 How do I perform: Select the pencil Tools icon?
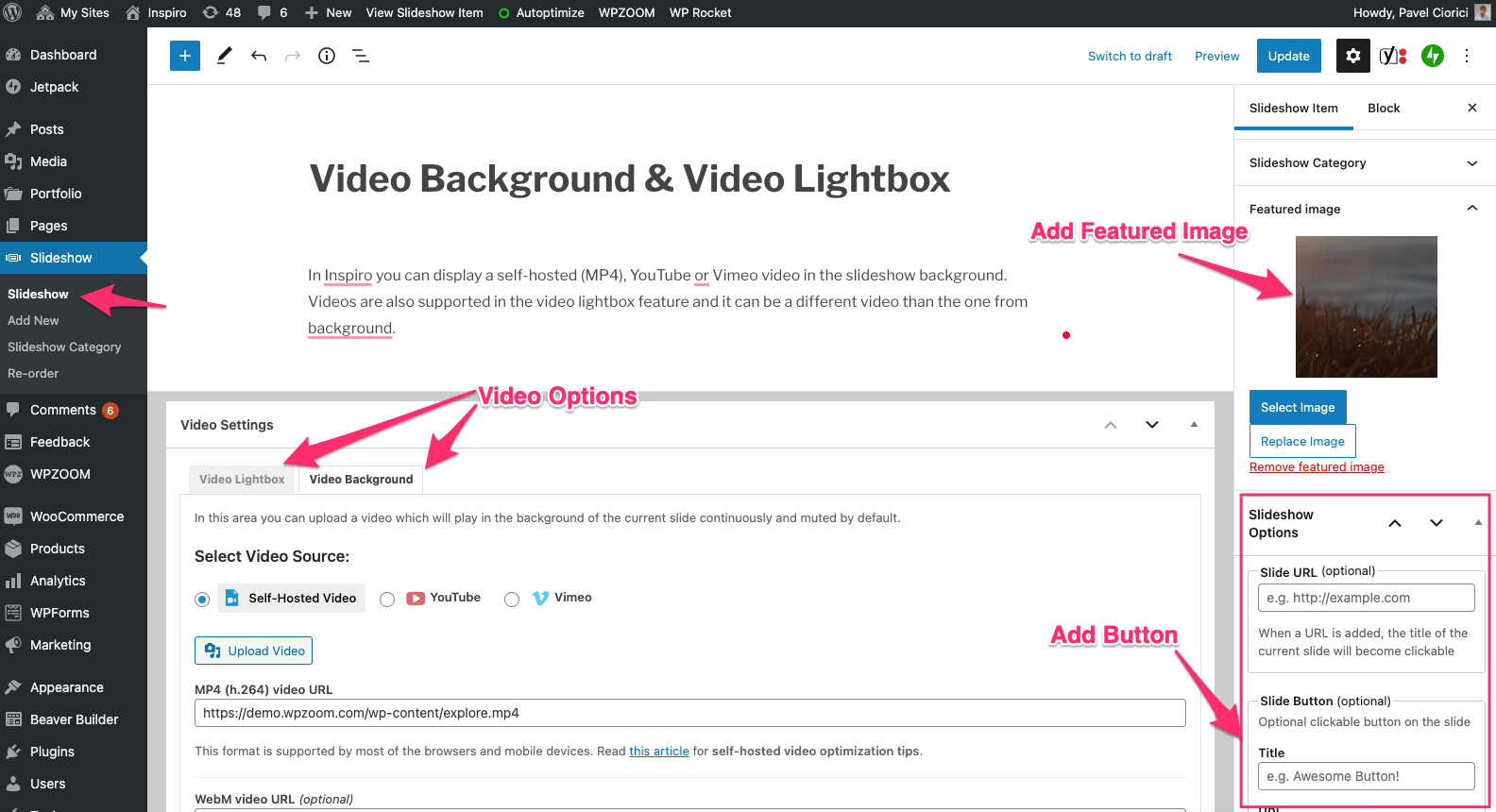(x=224, y=56)
